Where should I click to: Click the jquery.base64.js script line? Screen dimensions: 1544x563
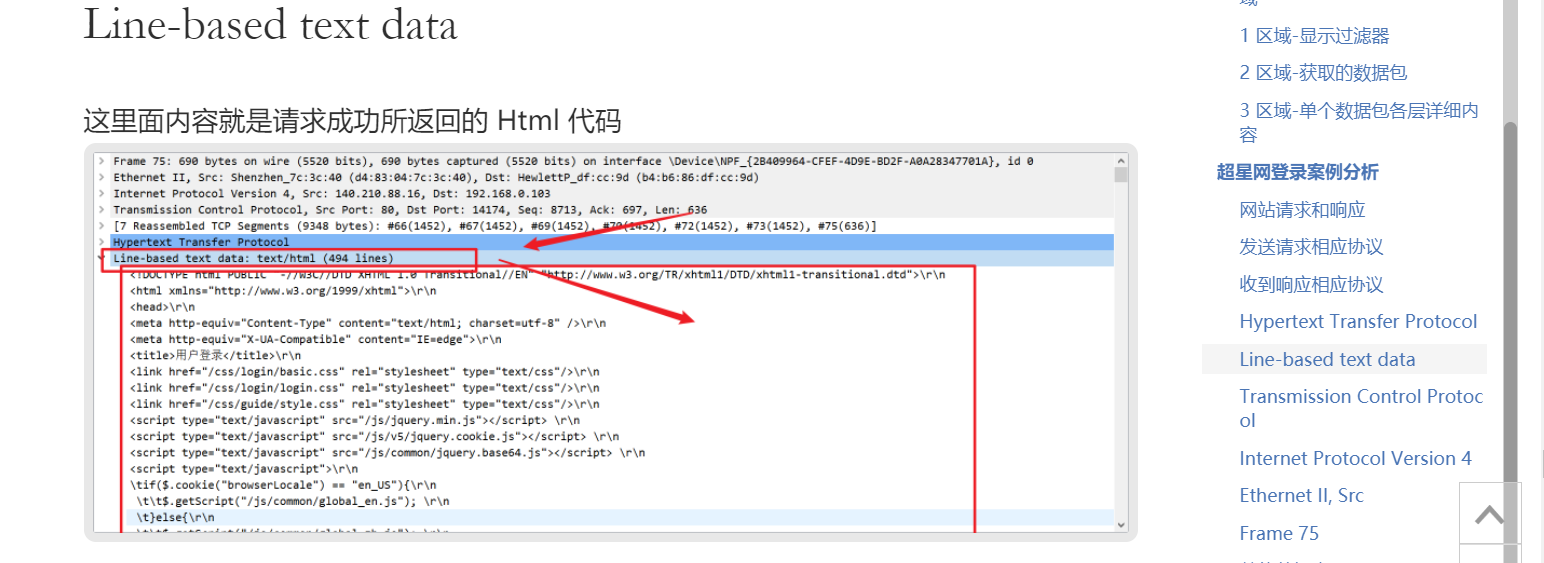pyautogui.click(x=387, y=452)
